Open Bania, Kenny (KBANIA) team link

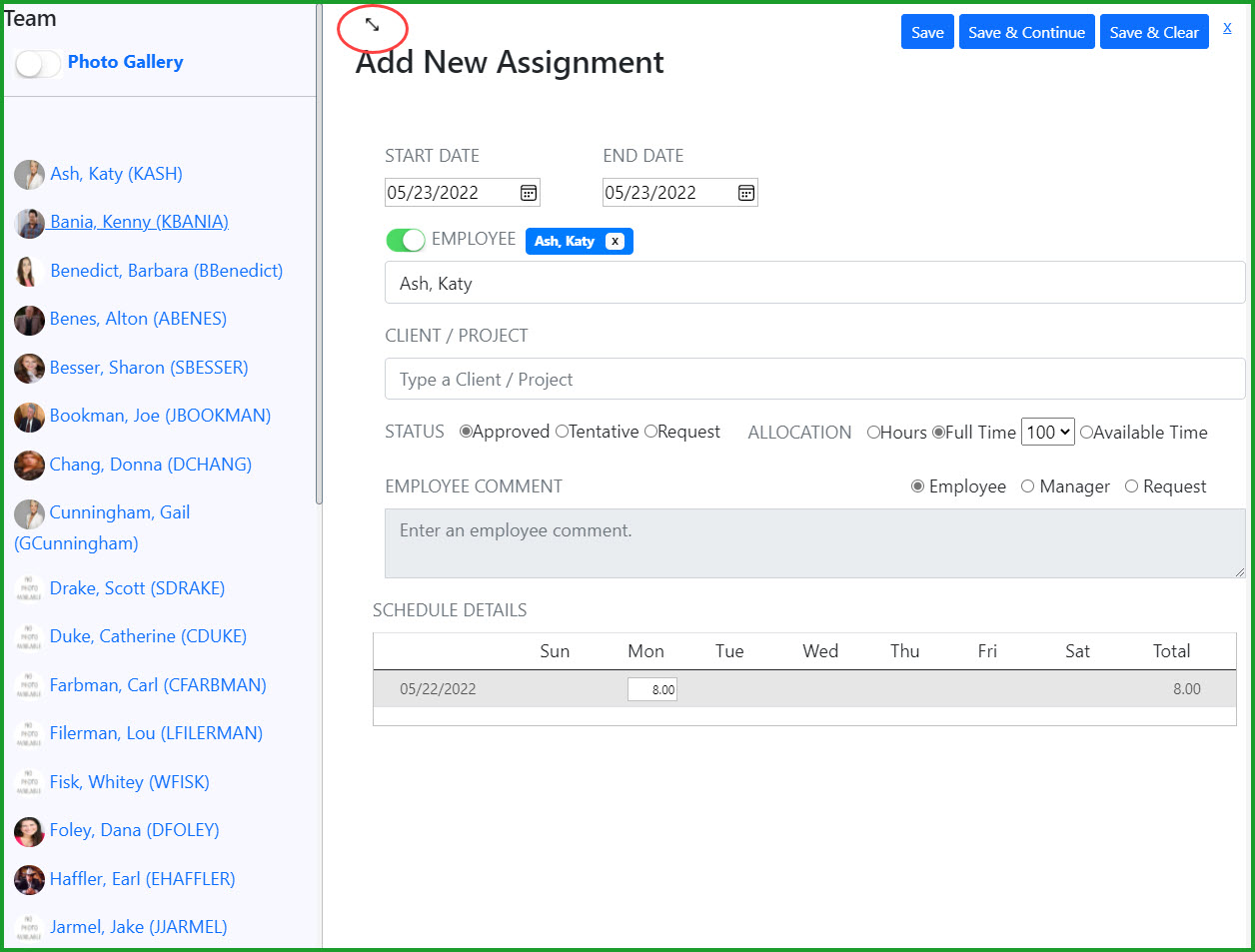coord(139,222)
